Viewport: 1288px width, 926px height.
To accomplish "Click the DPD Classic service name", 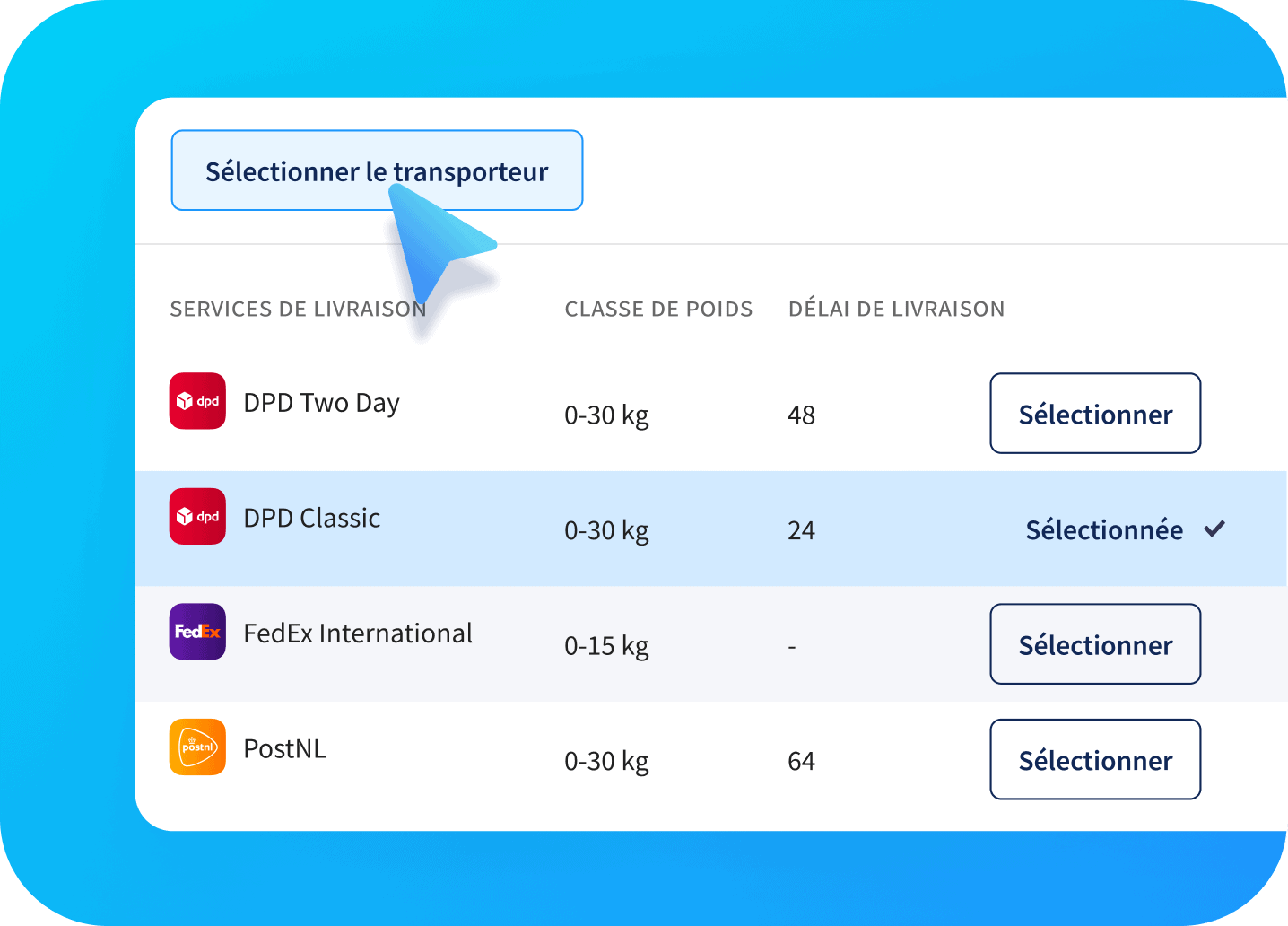I will pos(312,518).
